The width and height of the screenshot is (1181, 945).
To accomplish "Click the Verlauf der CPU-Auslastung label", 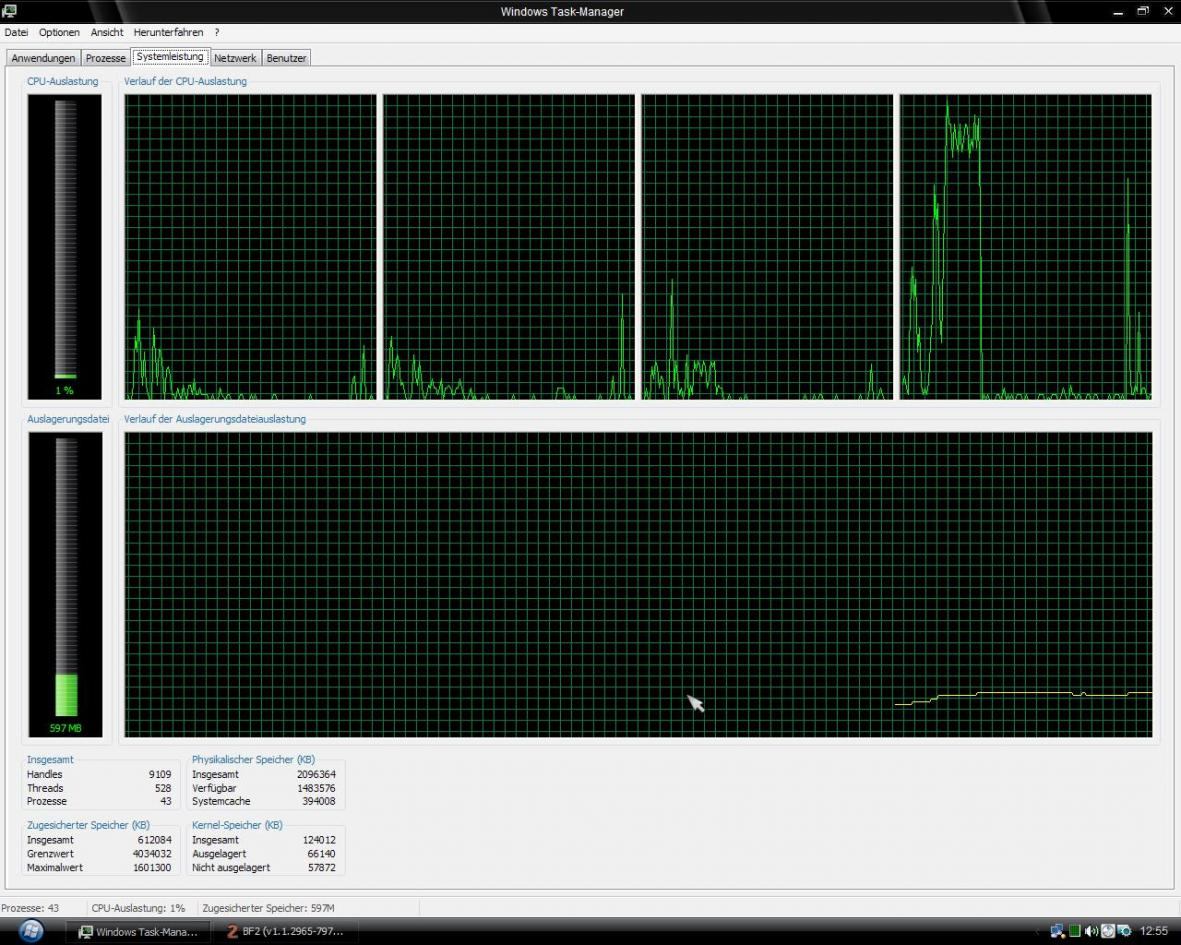I will 185,81.
